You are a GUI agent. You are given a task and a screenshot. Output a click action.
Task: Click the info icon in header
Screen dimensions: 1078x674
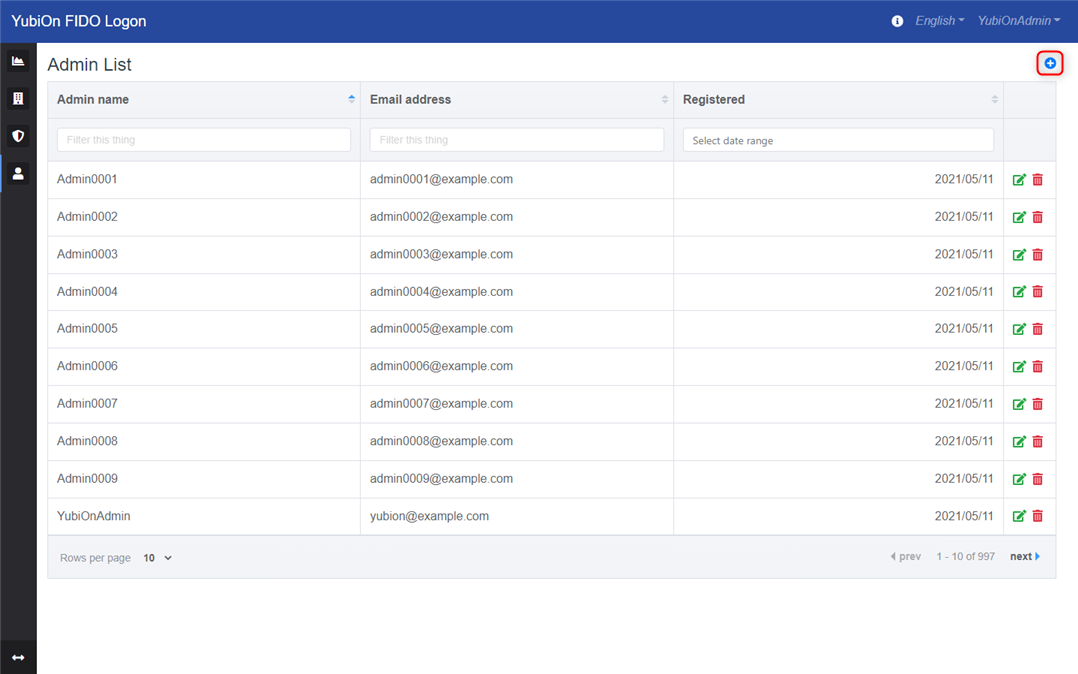897,21
